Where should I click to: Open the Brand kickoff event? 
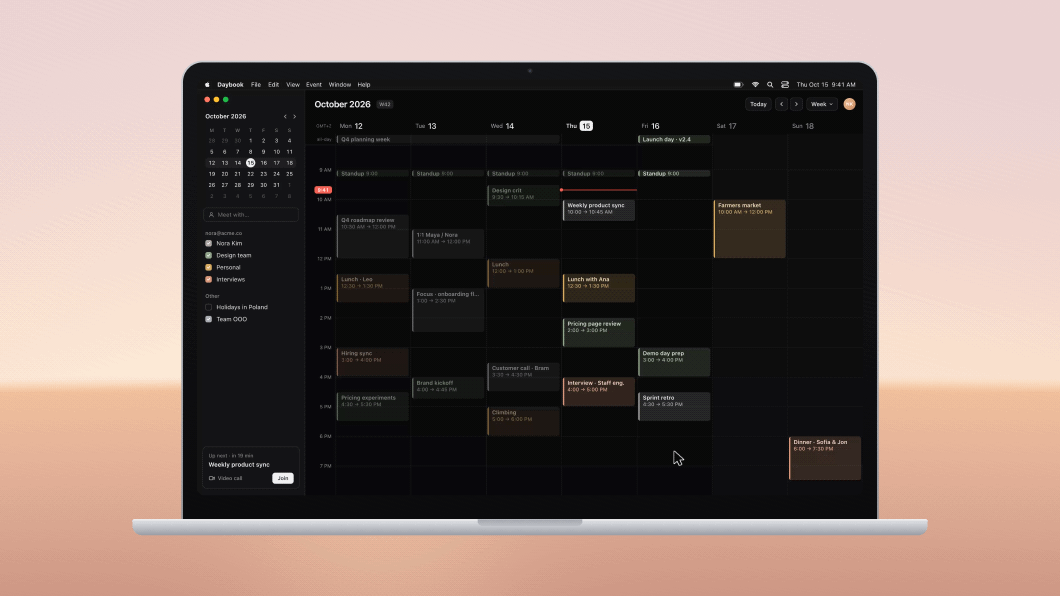tap(448, 388)
